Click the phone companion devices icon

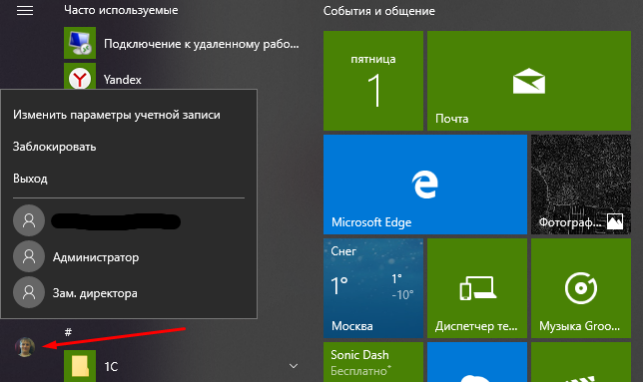(x=477, y=288)
